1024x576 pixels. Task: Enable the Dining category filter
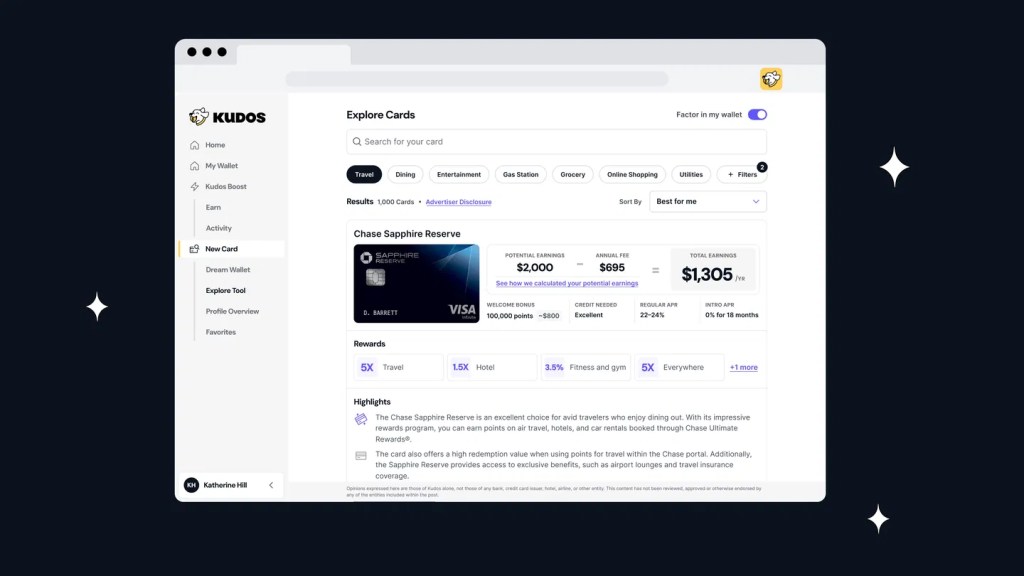point(405,174)
